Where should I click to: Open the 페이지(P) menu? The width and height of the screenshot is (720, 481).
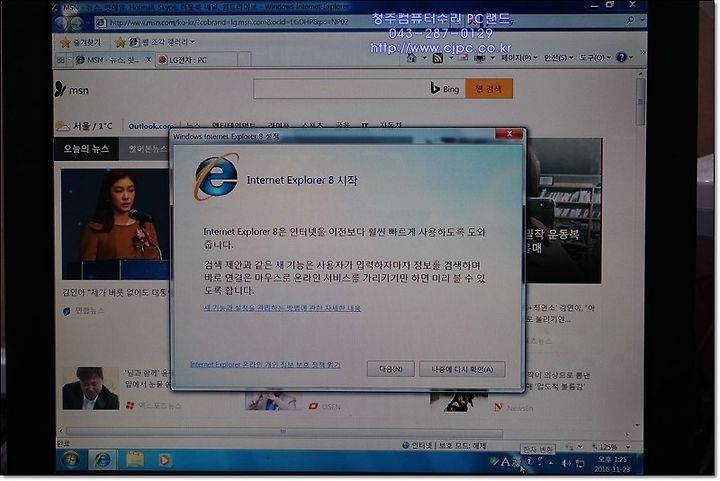(519, 58)
